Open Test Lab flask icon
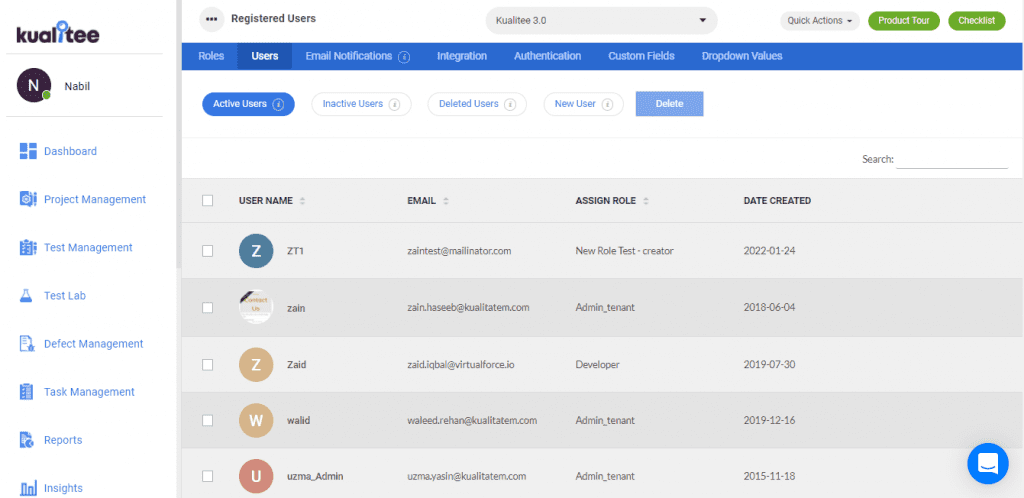Viewport: 1024px width, 498px height. (28, 296)
